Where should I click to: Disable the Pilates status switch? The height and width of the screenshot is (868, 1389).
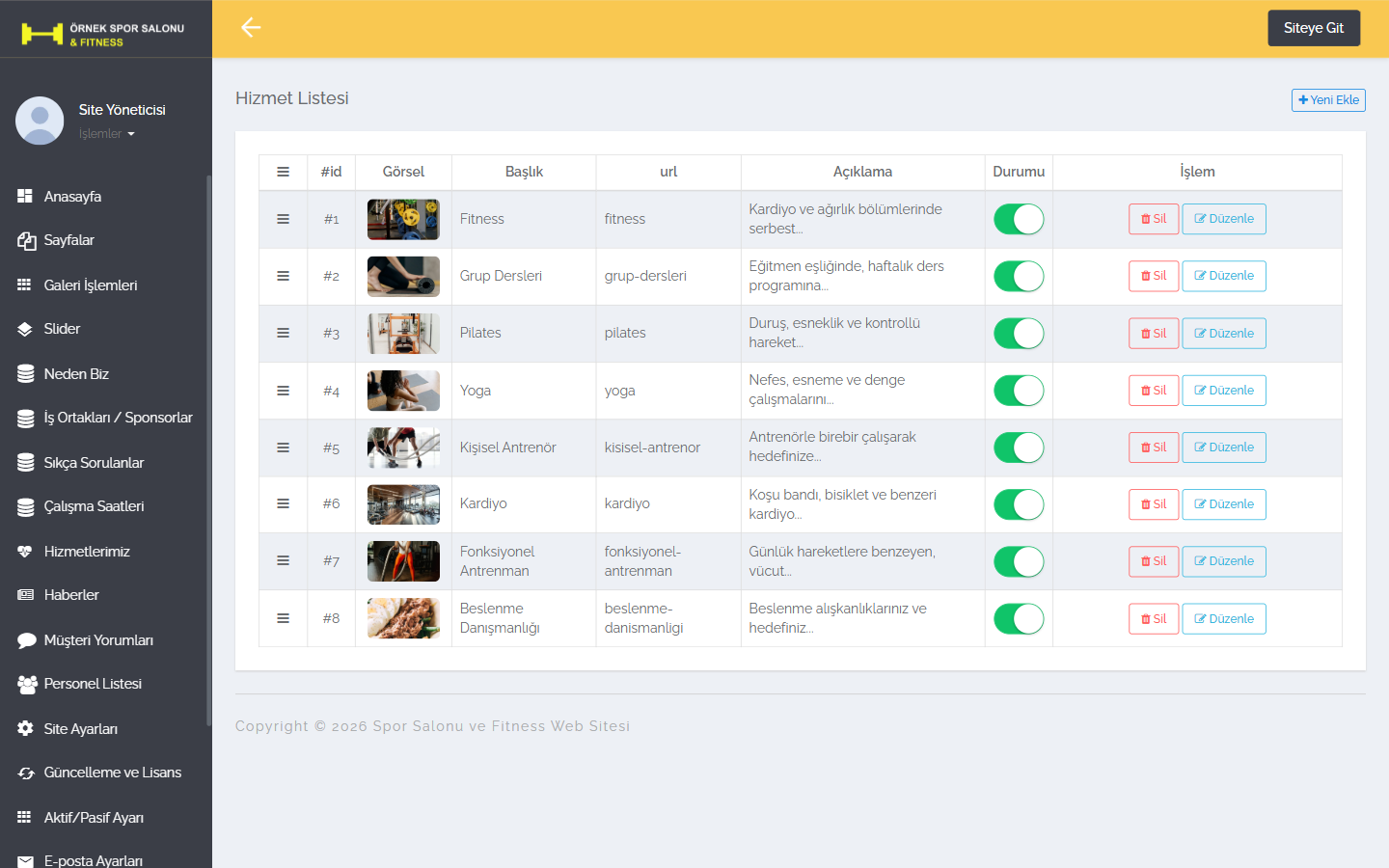click(x=1019, y=333)
